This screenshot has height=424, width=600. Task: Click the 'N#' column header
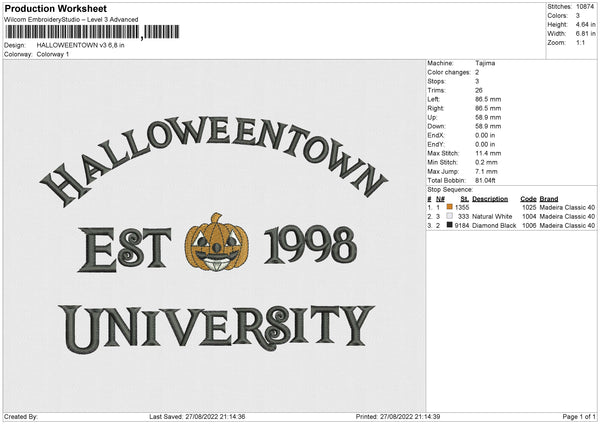[440, 199]
